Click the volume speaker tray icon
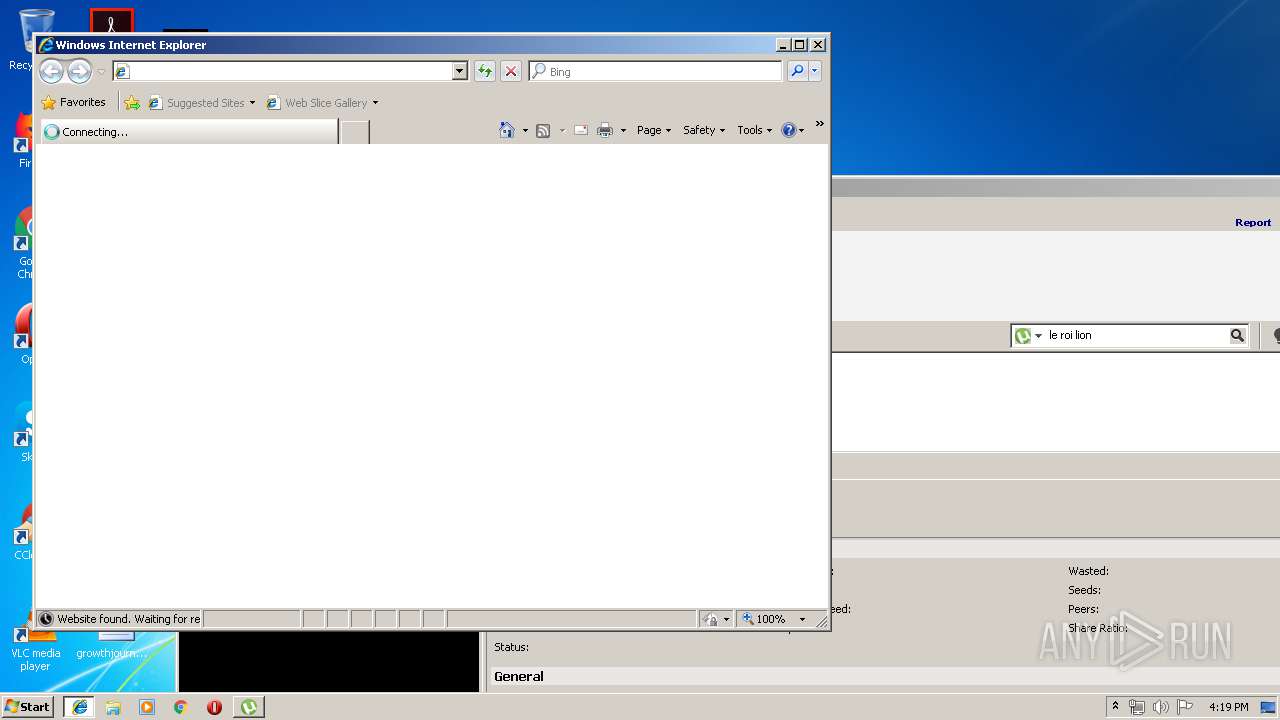Image resolution: width=1280 pixels, height=720 pixels. pyautogui.click(x=1161, y=707)
